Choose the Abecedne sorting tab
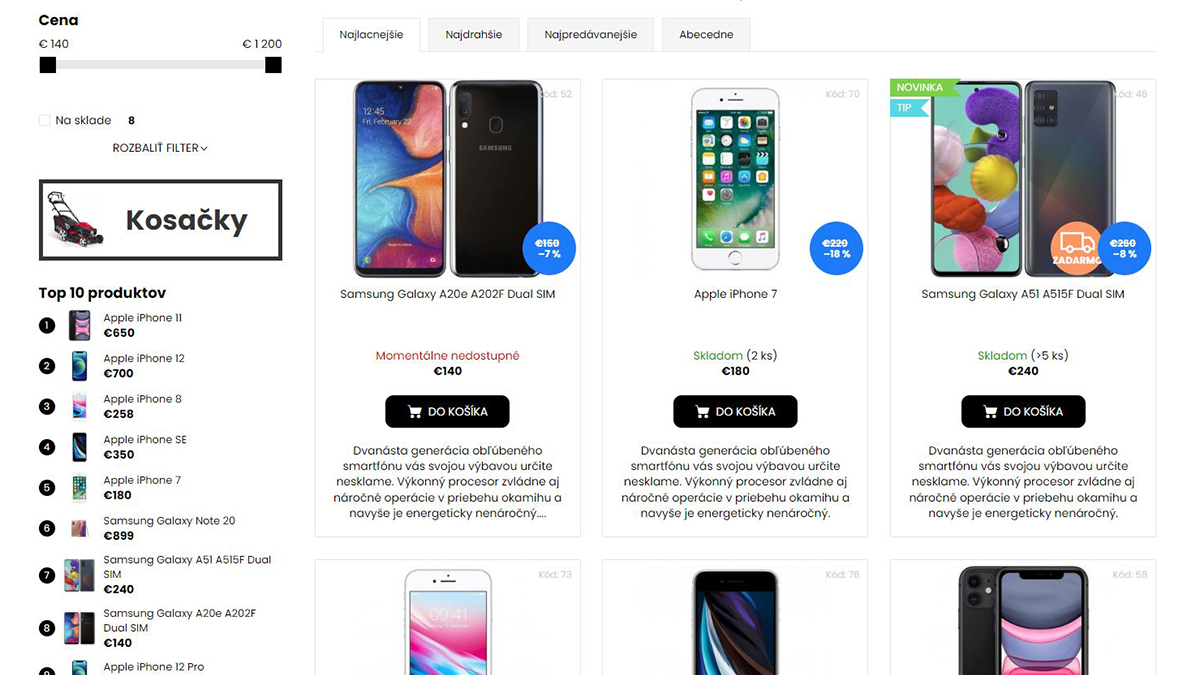1200x675 pixels. pyautogui.click(x=706, y=34)
